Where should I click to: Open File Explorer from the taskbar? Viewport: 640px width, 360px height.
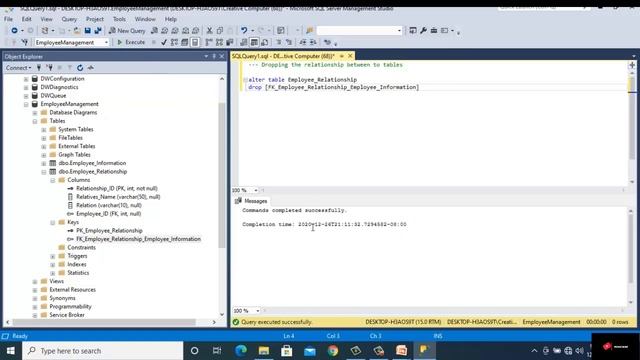click(264, 351)
